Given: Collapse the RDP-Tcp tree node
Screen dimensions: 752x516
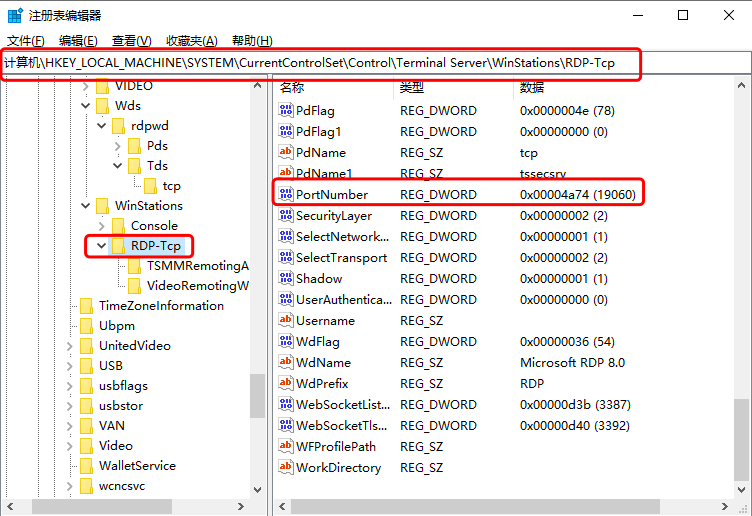Looking at the screenshot, I should [x=101, y=246].
